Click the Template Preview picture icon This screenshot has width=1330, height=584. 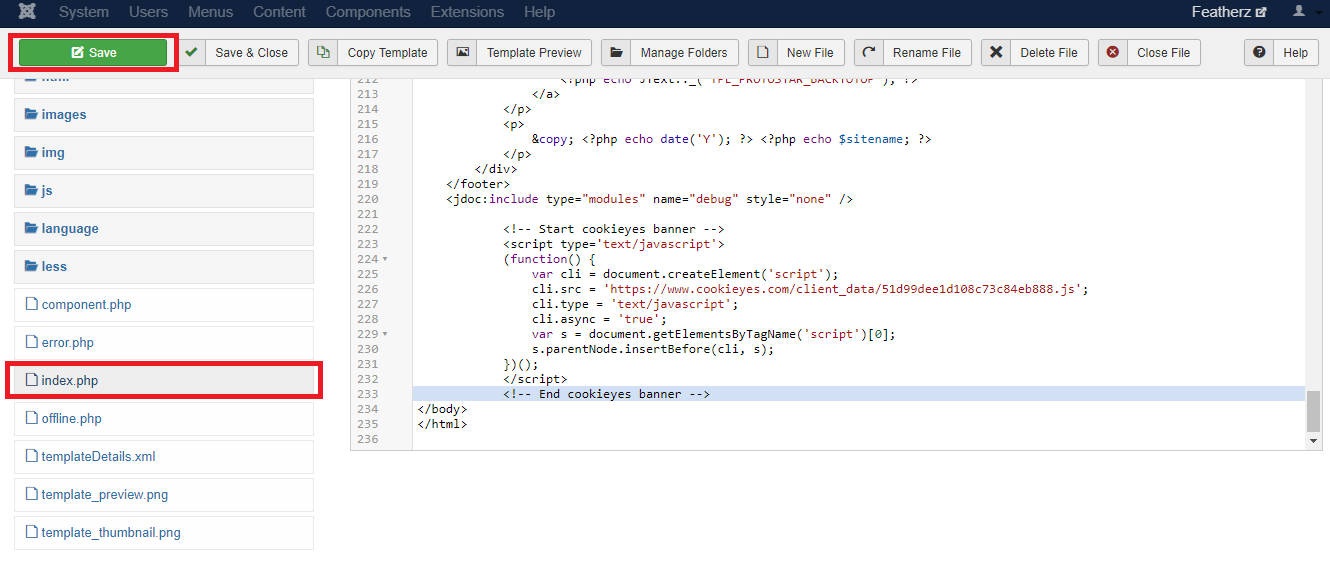click(462, 52)
